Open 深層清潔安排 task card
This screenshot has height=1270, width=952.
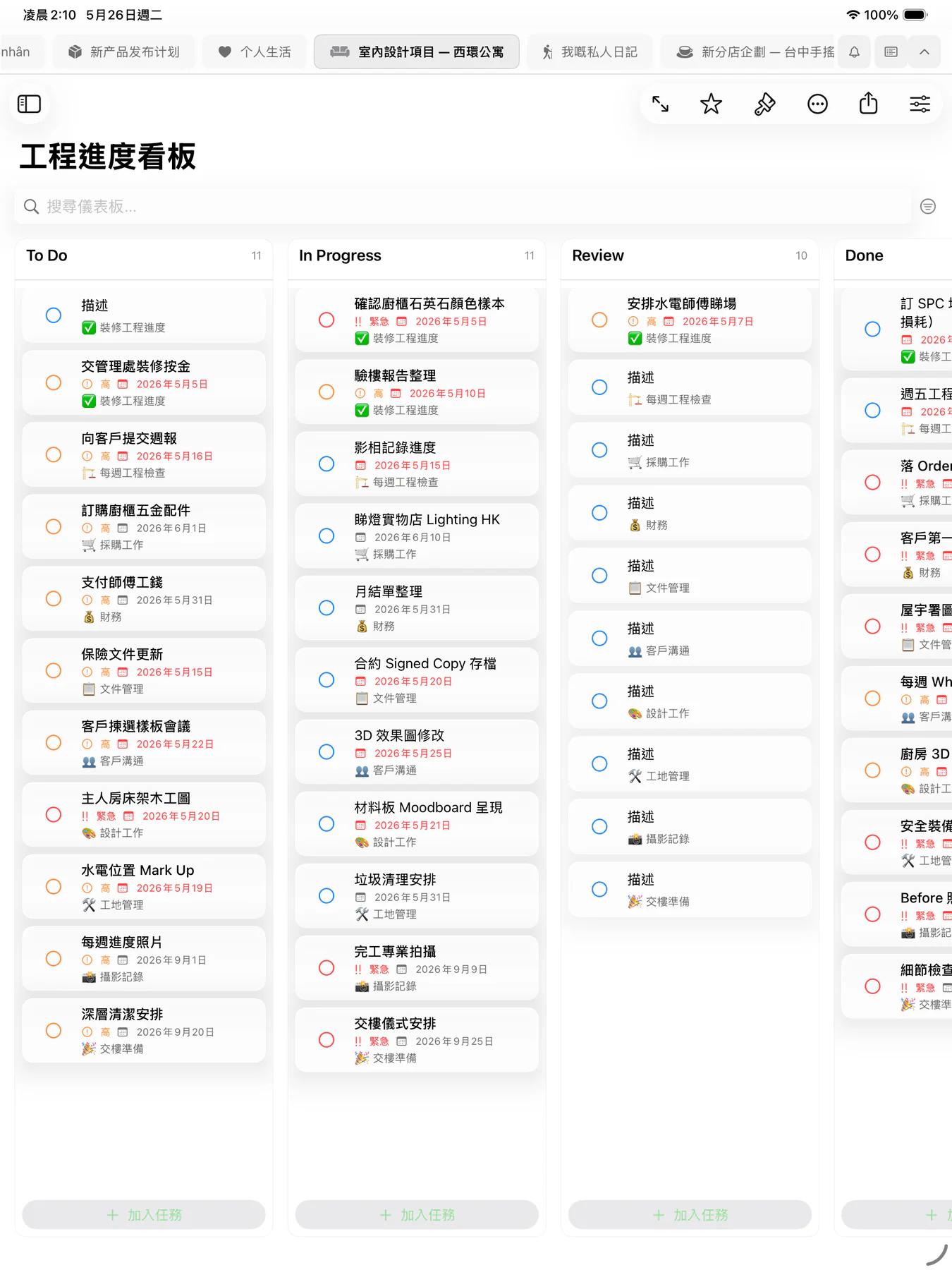(x=144, y=1030)
